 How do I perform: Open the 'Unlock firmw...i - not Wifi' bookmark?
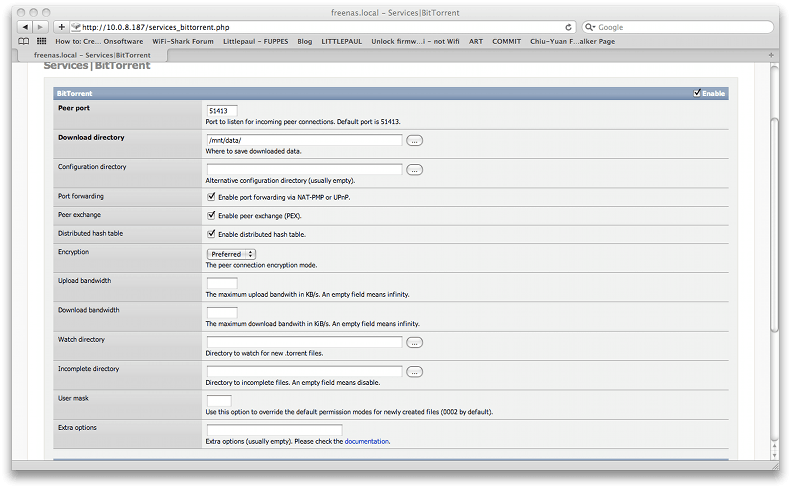[x=415, y=41]
